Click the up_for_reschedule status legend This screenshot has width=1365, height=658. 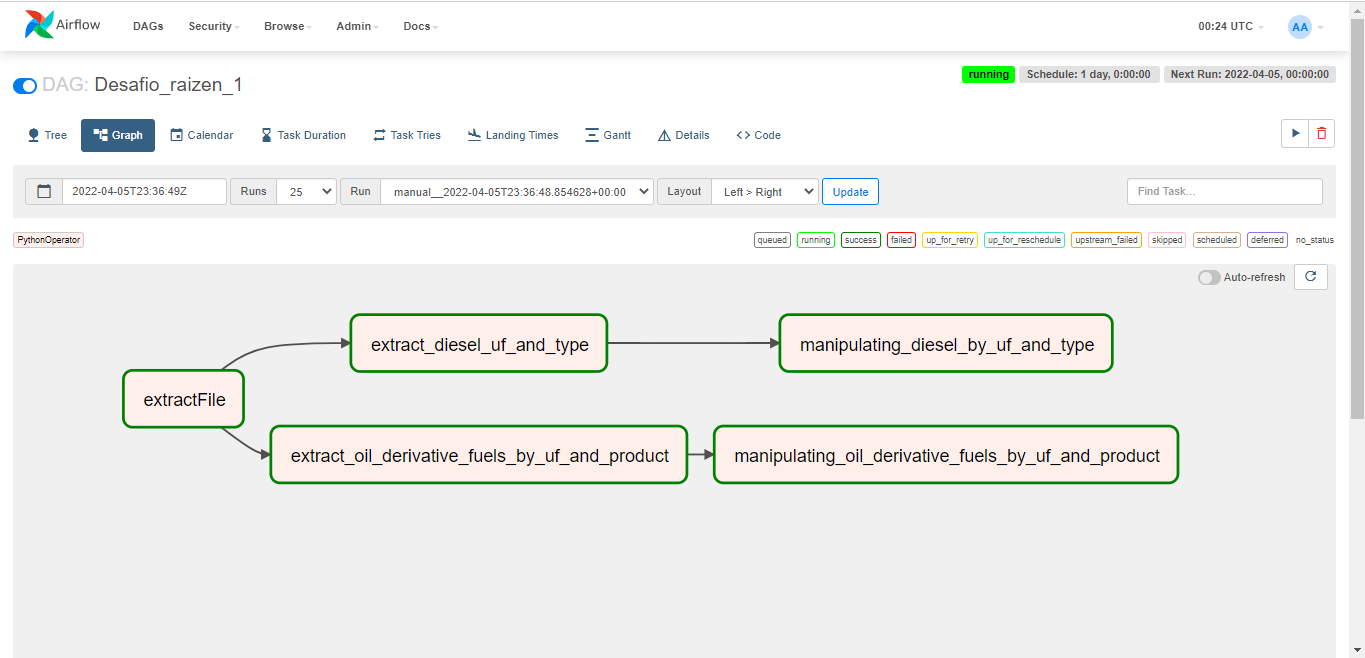(x=1024, y=240)
